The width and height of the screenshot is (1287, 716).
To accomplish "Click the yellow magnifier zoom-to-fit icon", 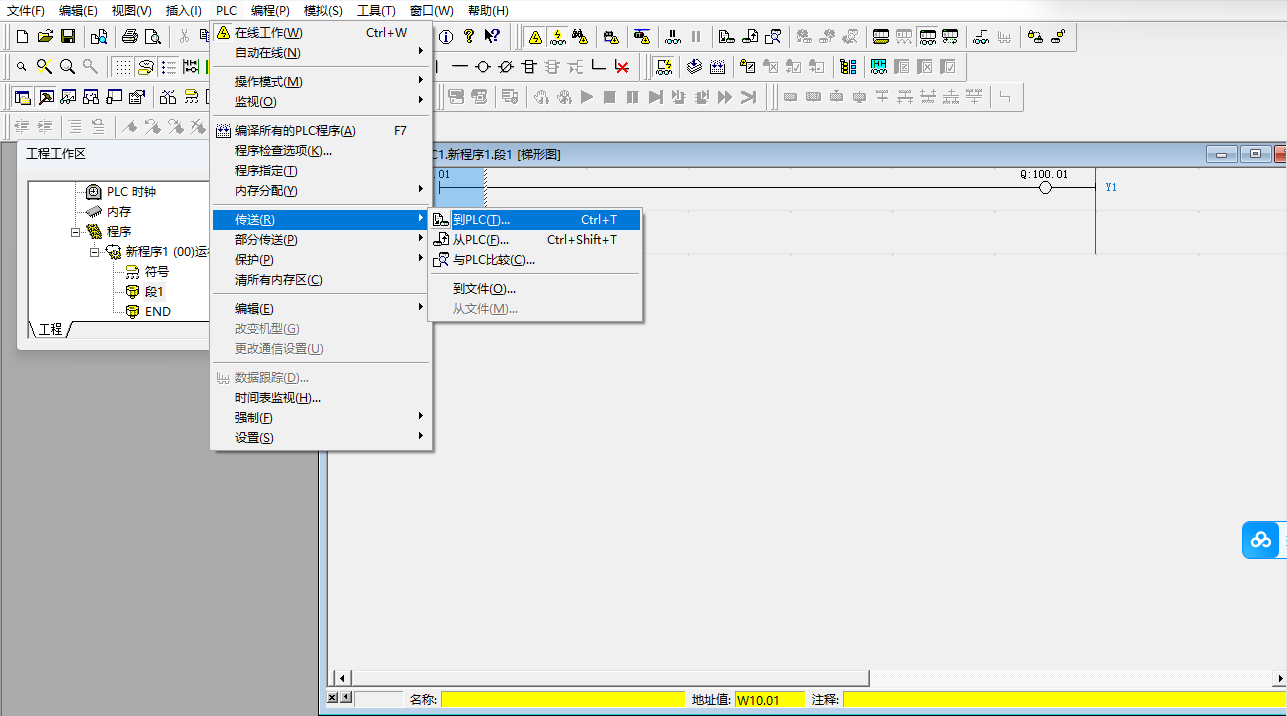I will click(x=44, y=67).
